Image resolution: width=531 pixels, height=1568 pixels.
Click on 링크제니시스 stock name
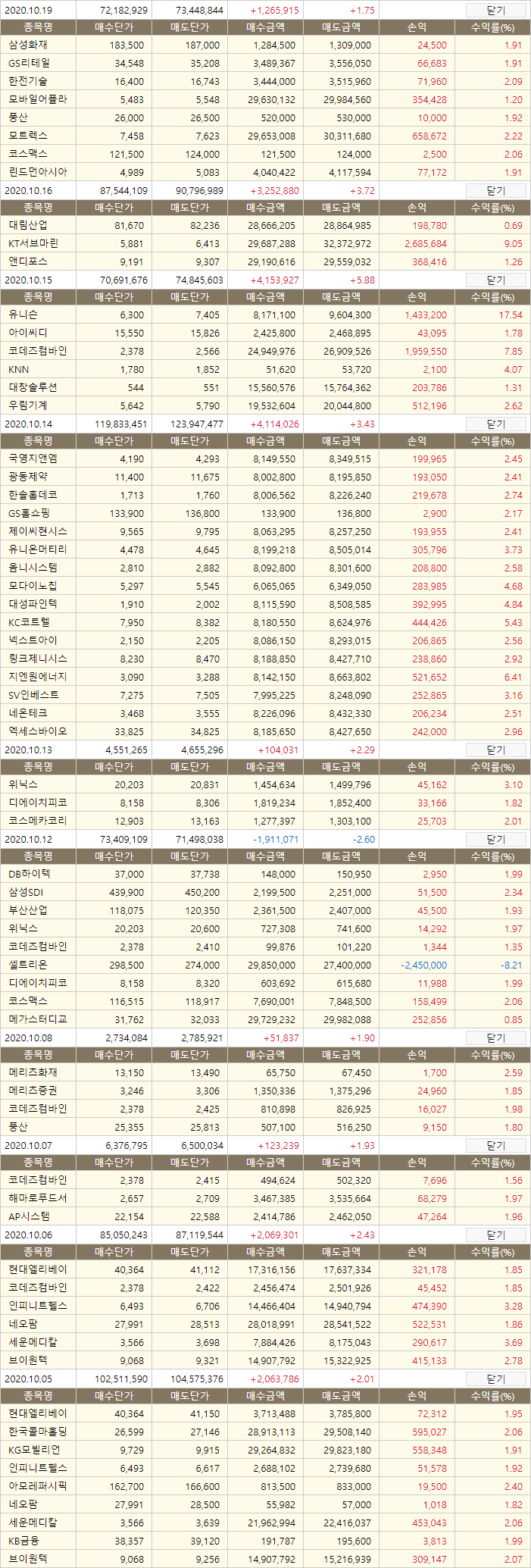[38, 659]
